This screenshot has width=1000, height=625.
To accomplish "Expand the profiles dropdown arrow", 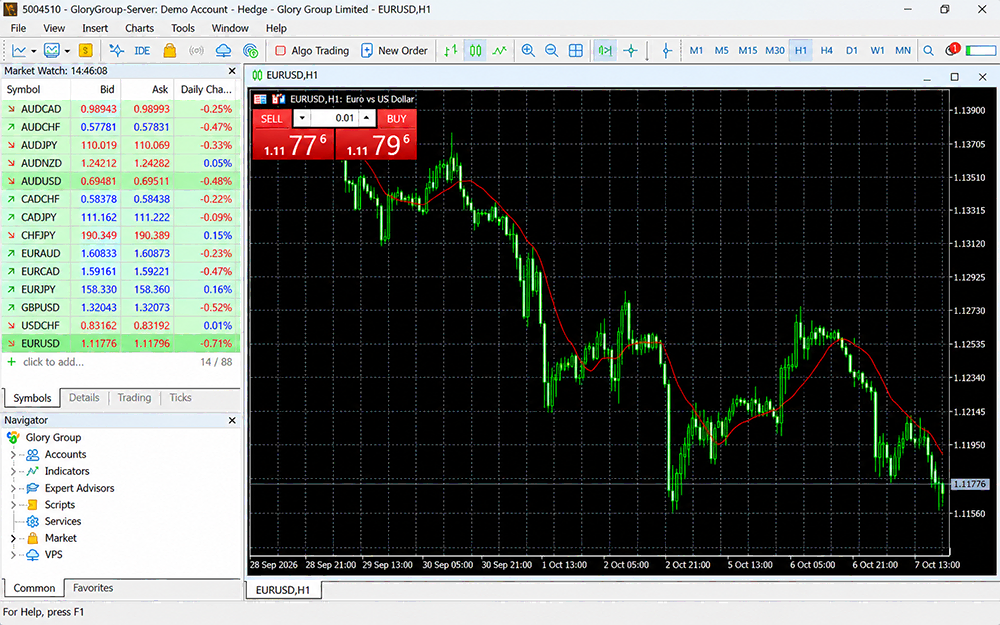I will (x=67, y=51).
